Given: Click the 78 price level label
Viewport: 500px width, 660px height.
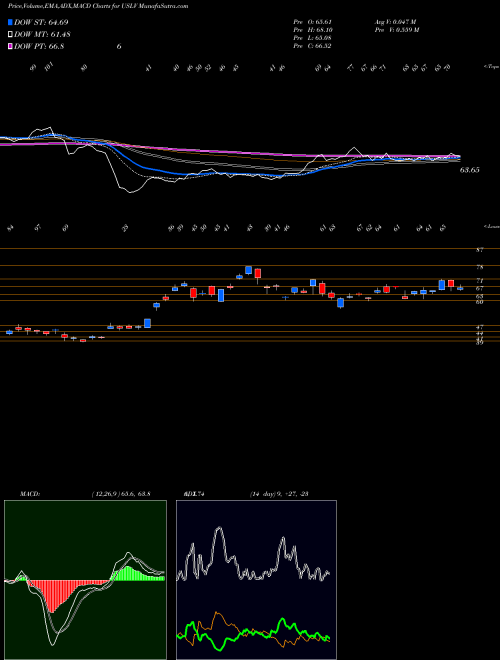Looking at the screenshot, I should [479, 267].
